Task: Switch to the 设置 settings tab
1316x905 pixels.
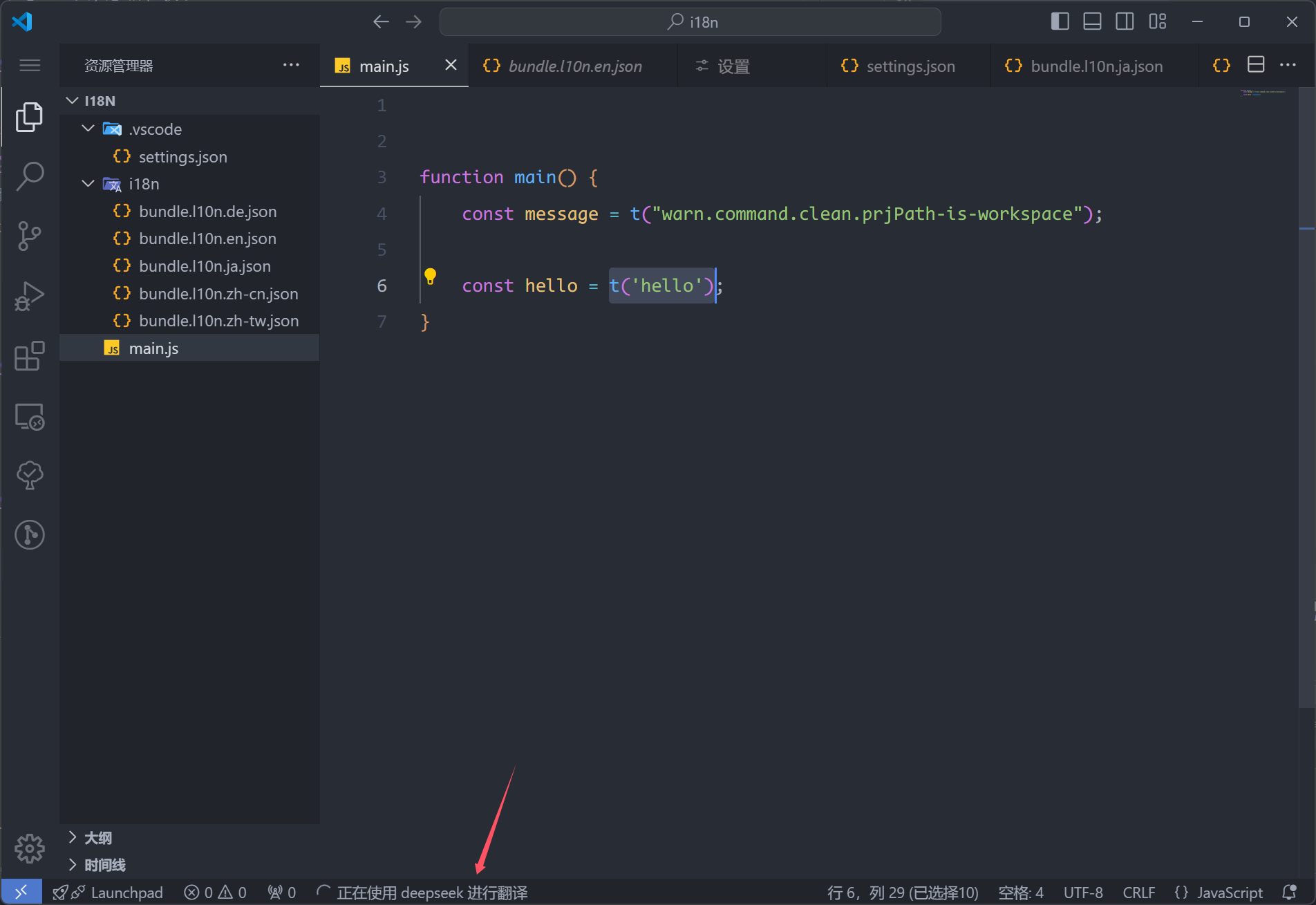Action: click(x=752, y=66)
